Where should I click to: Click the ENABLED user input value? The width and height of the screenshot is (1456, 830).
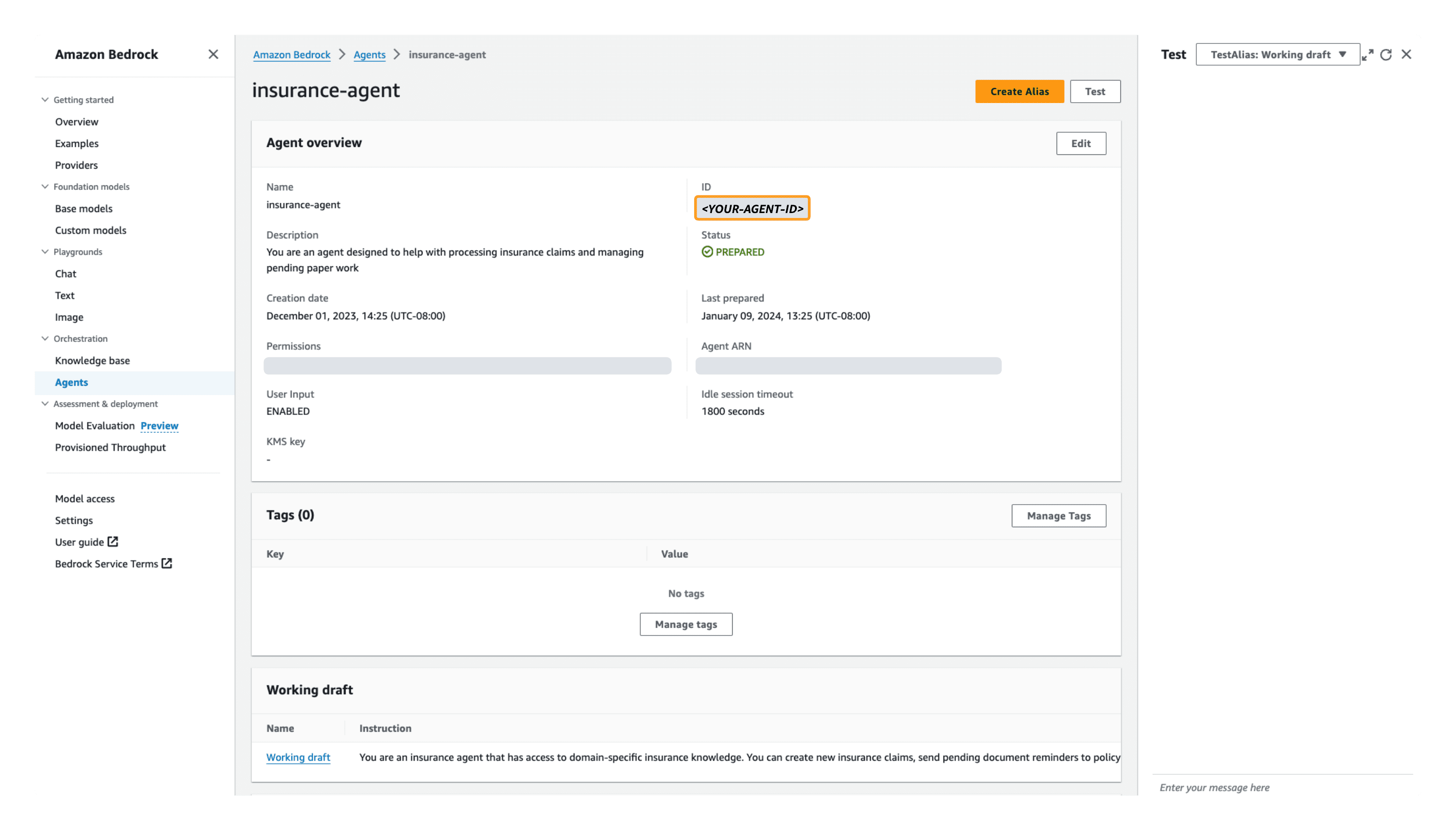point(288,411)
